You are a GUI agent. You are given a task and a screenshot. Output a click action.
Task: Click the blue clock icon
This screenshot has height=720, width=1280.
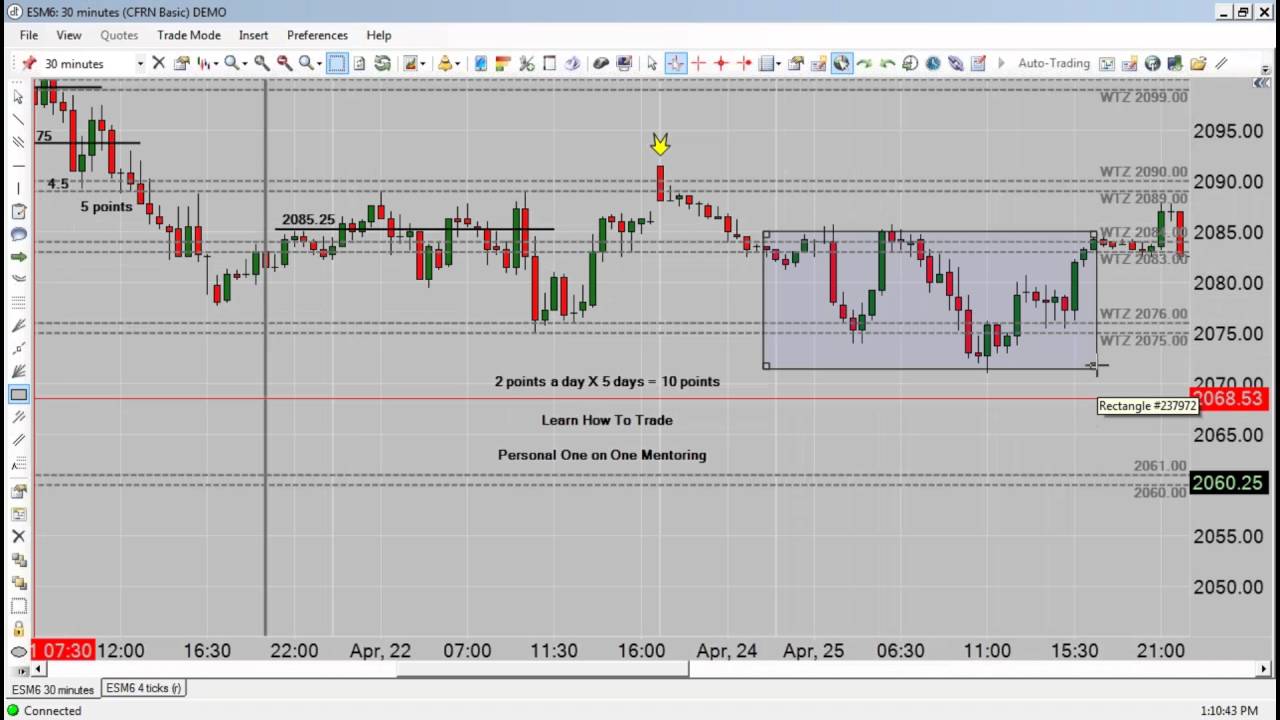(933, 63)
